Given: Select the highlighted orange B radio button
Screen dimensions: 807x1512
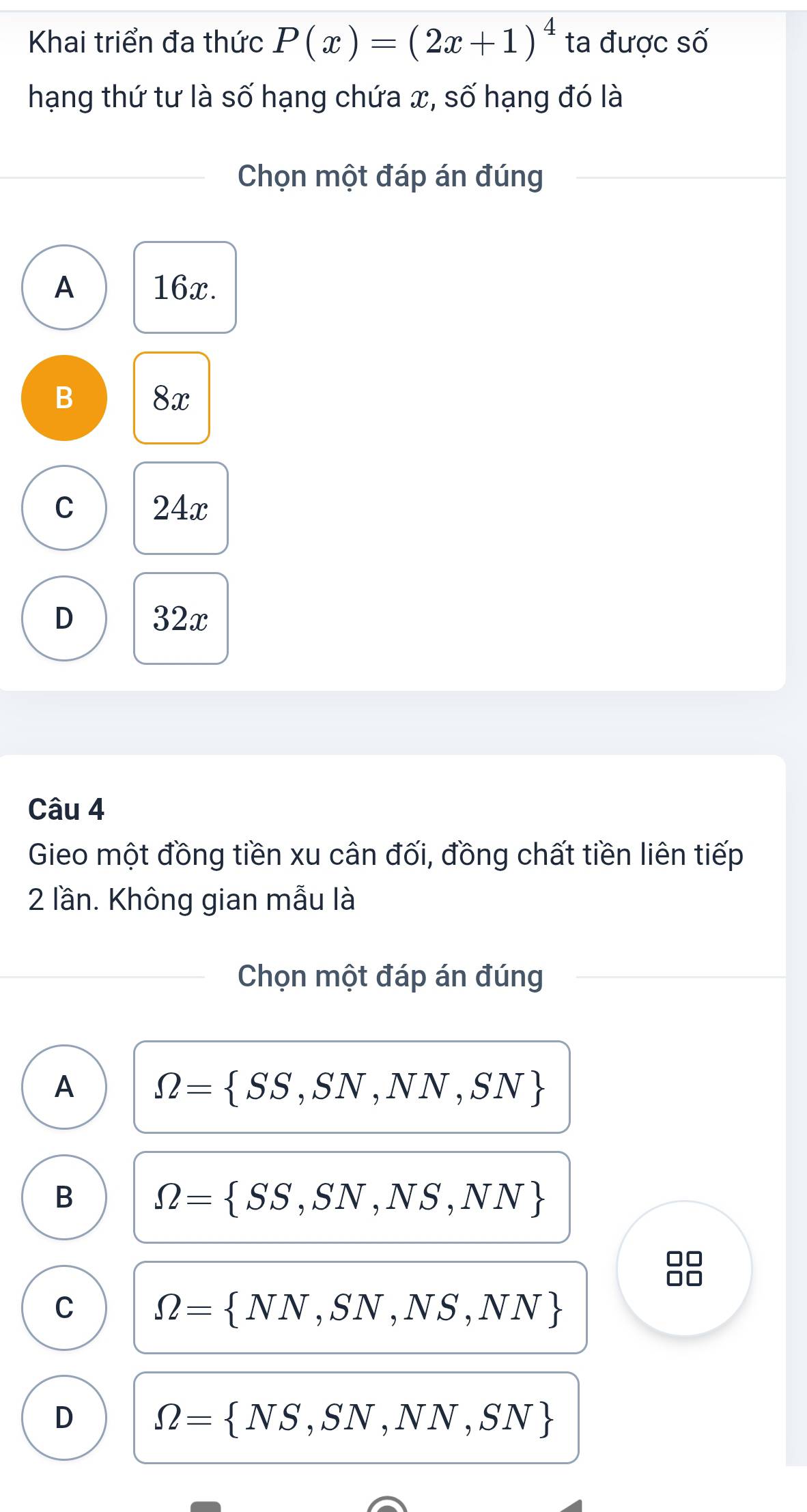Looking at the screenshot, I should tap(64, 398).
